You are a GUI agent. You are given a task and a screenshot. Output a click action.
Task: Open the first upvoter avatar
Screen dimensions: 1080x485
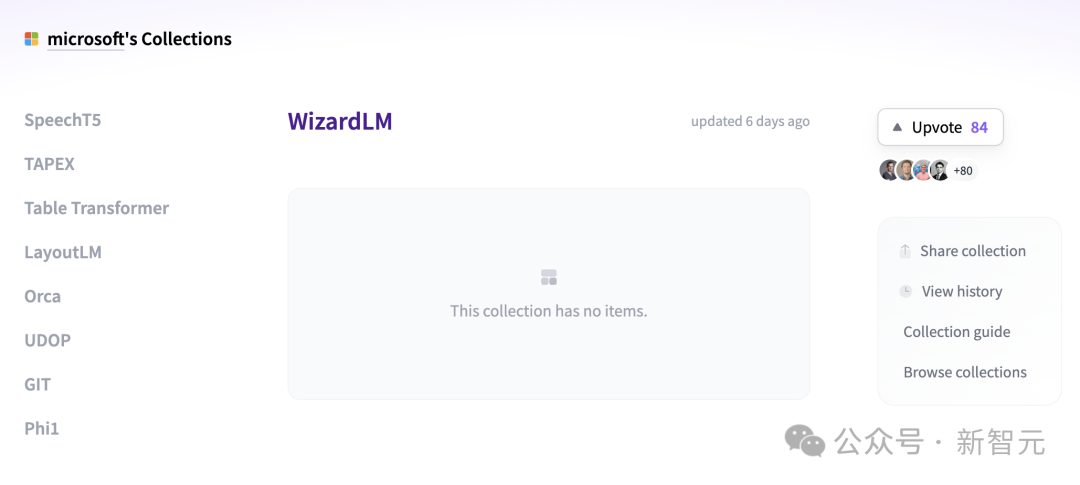tap(889, 170)
